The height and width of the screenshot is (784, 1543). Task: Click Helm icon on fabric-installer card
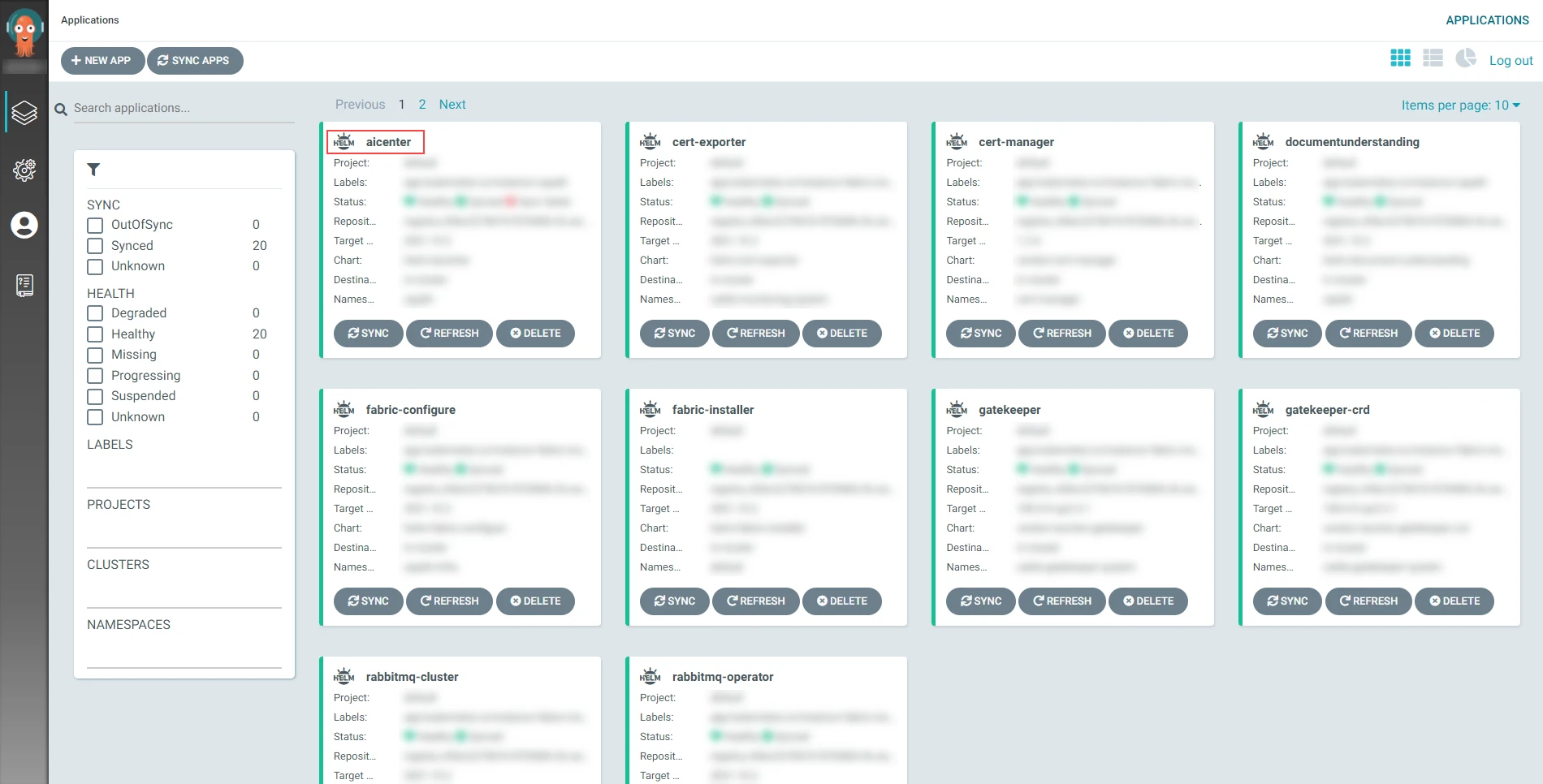[x=650, y=409]
